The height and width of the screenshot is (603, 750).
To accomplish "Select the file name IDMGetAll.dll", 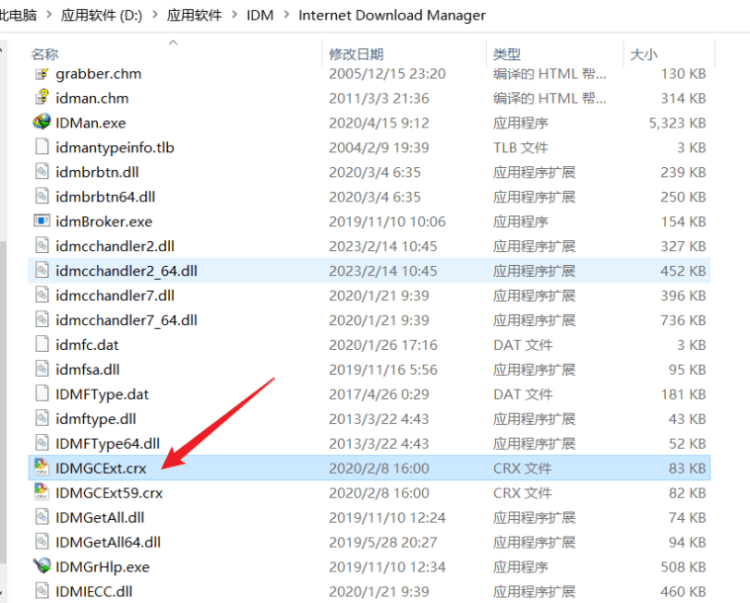I will tap(100, 518).
